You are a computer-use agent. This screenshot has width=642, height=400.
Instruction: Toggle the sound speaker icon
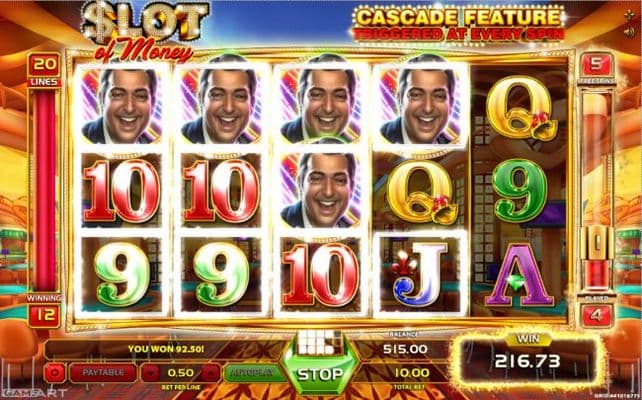(x=631, y=33)
